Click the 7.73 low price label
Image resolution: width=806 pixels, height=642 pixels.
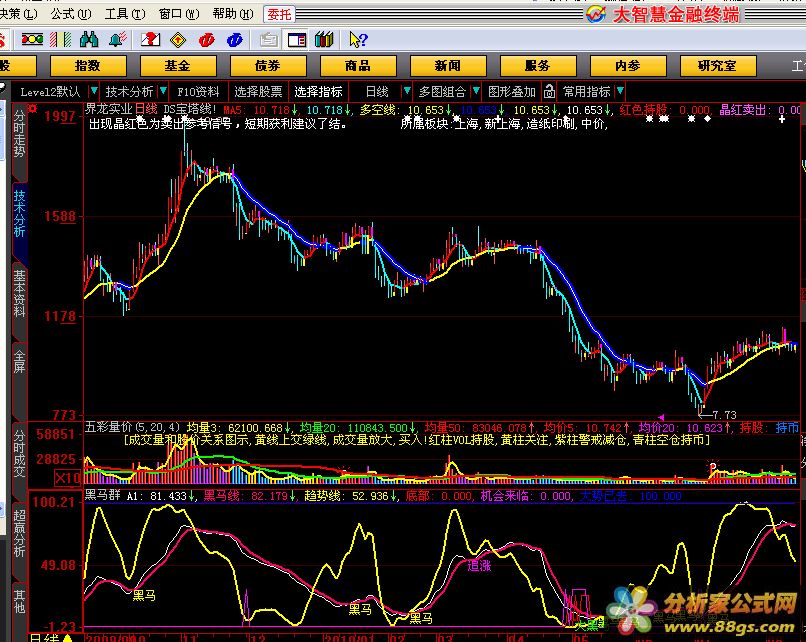click(725, 414)
